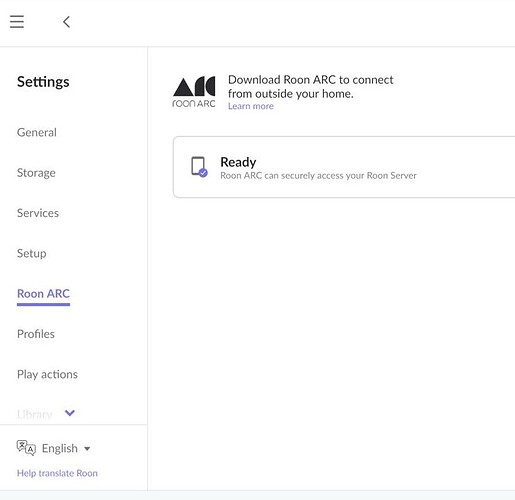This screenshot has width=515, height=500.
Task: Click the Settings heading
Action: coord(43,82)
